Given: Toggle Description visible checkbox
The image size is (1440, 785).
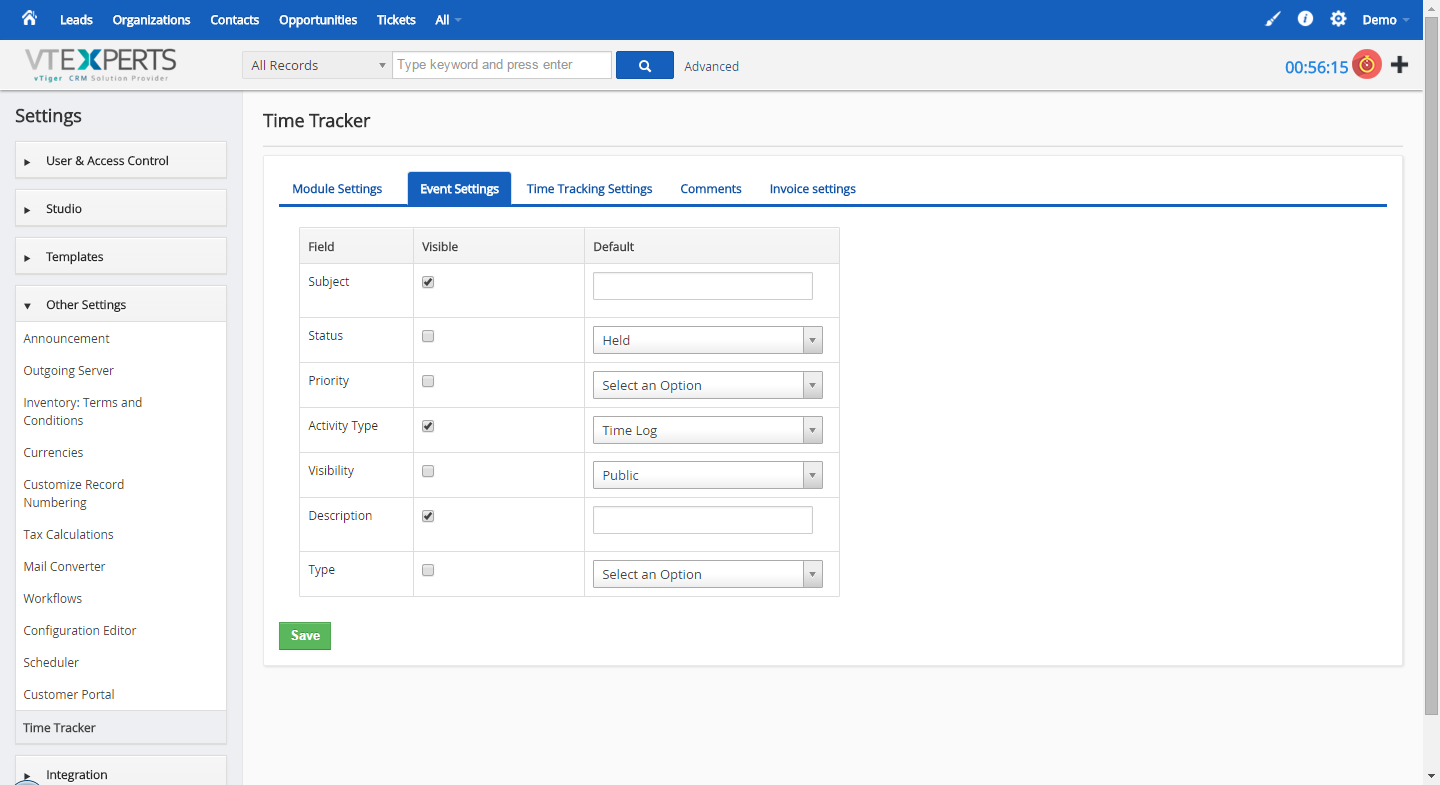Looking at the screenshot, I should [428, 516].
